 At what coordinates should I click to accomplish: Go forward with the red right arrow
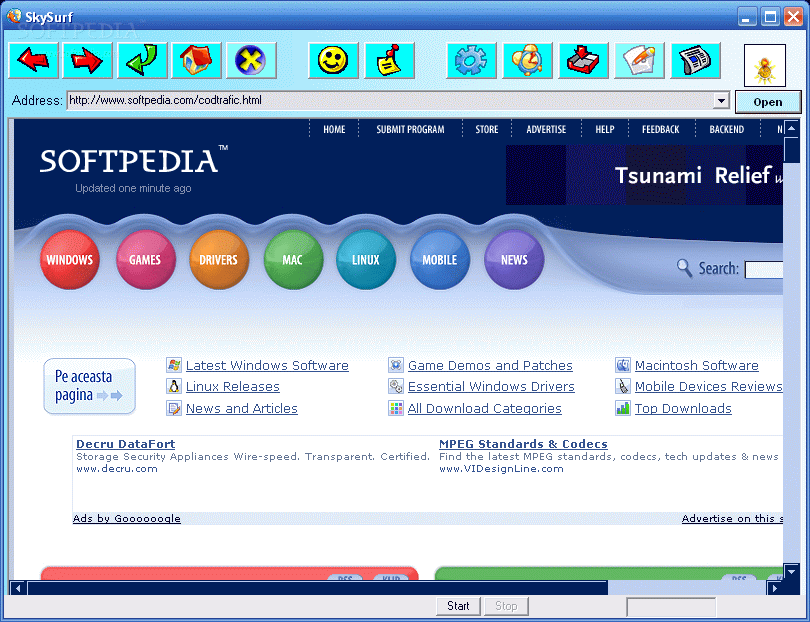coord(87,60)
